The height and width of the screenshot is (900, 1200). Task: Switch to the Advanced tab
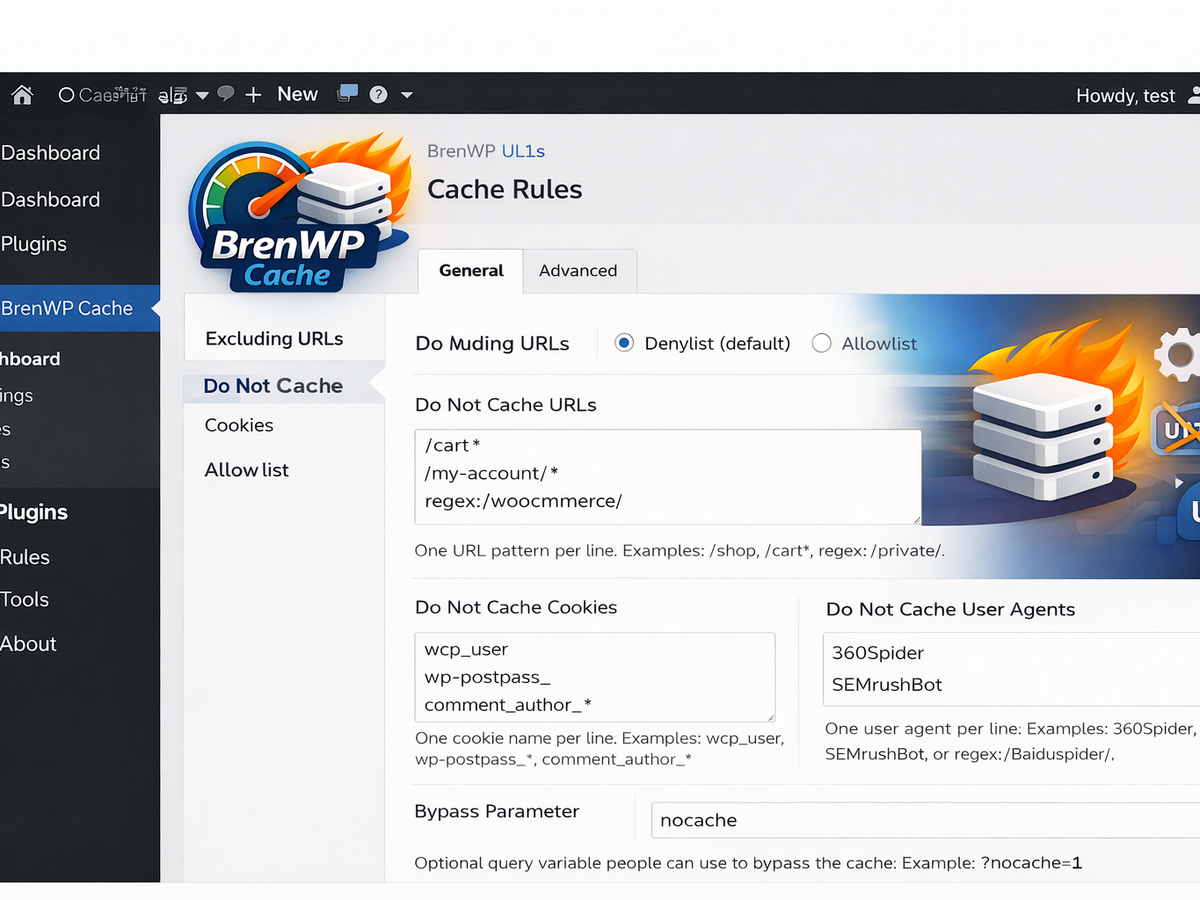tap(578, 271)
